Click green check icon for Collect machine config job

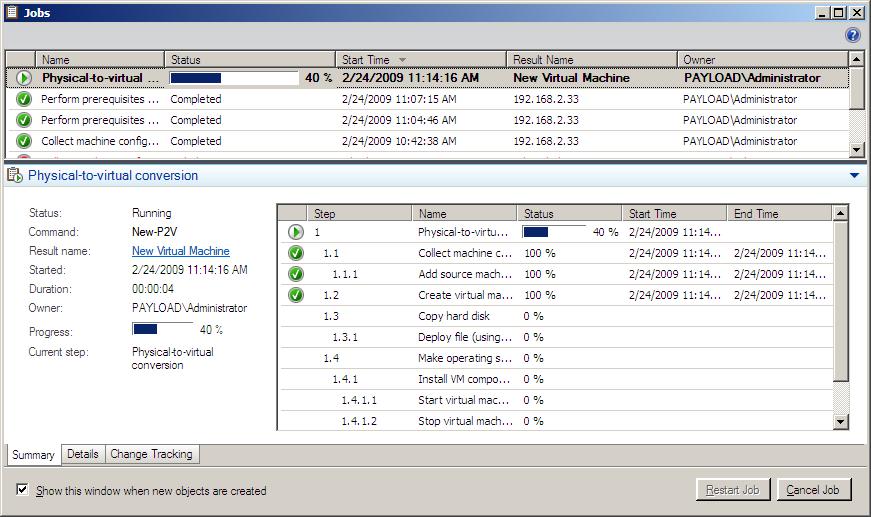tap(24, 141)
